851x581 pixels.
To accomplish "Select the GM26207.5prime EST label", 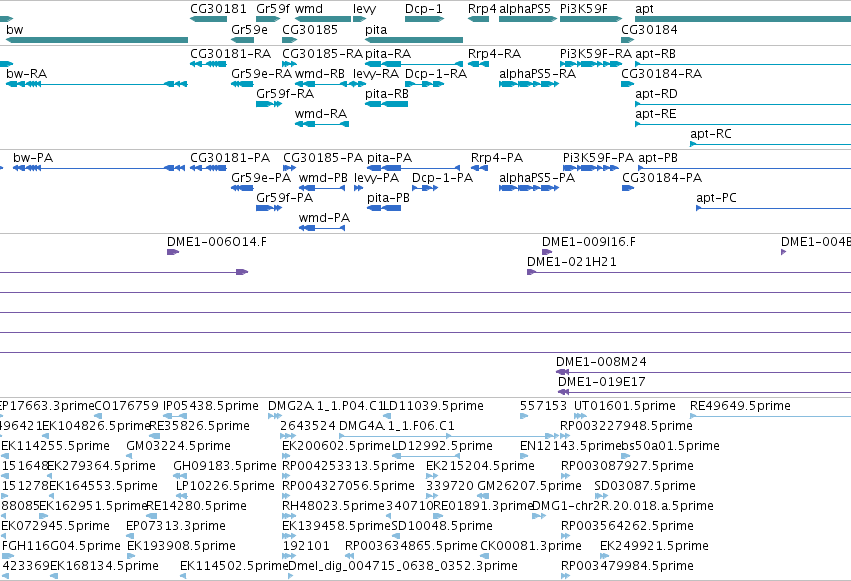I will [x=529, y=486].
